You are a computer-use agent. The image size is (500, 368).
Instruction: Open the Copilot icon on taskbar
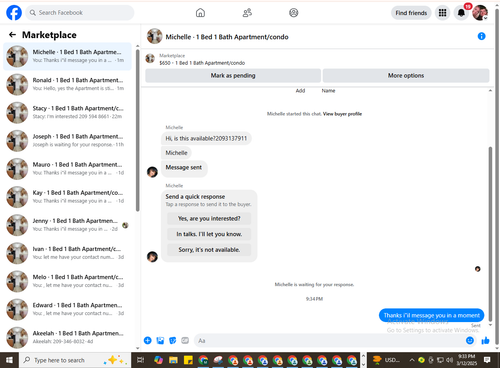158,360
